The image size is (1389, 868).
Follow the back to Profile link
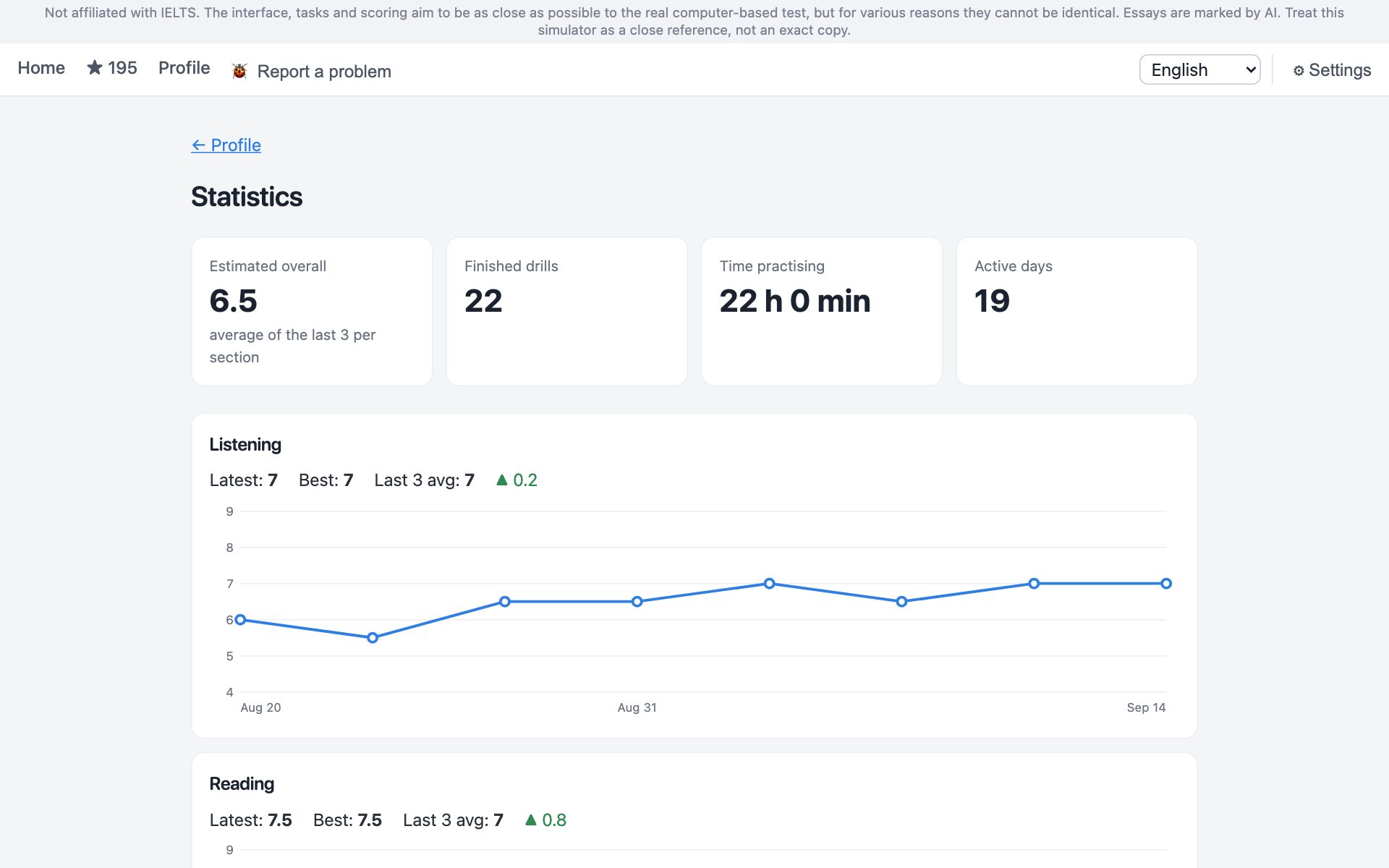coord(226,145)
